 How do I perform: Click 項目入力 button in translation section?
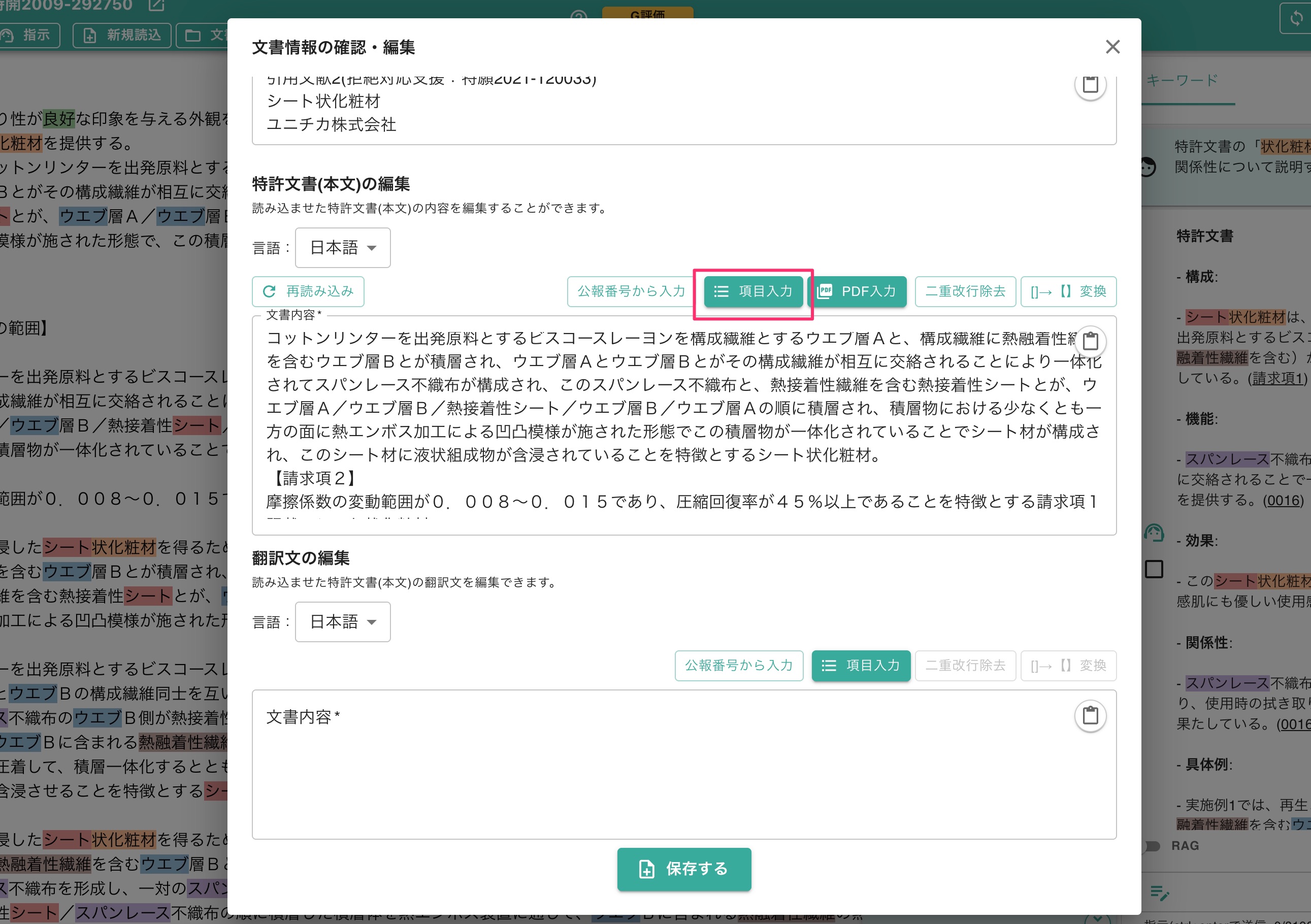861,666
